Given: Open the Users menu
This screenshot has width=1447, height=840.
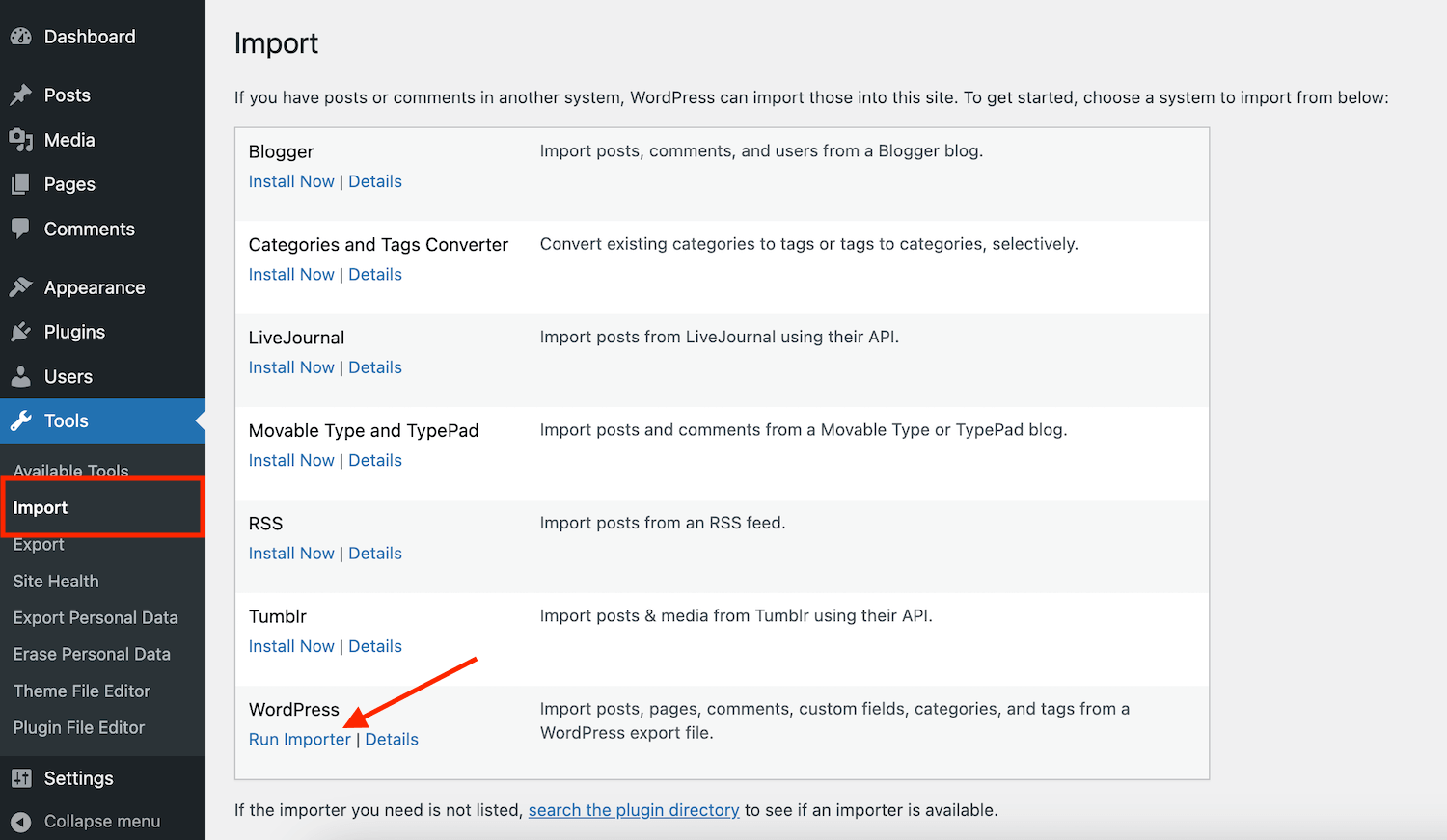Looking at the screenshot, I should (68, 376).
